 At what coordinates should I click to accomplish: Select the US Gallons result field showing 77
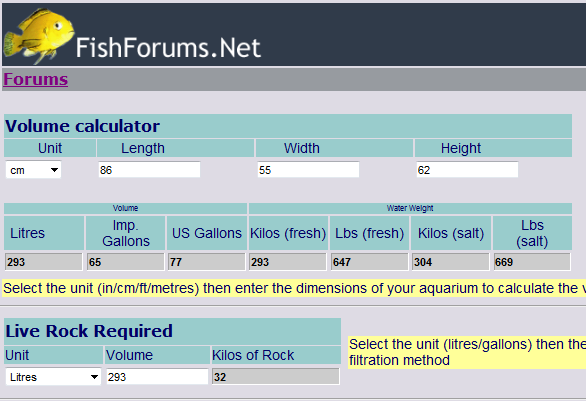[x=207, y=262]
